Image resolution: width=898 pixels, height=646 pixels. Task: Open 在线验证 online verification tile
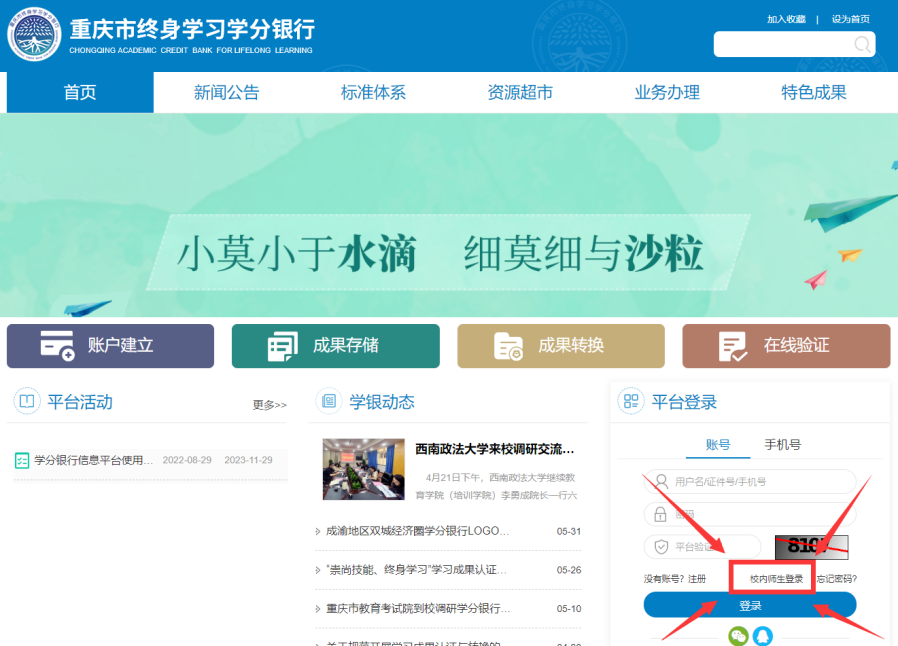click(x=785, y=346)
